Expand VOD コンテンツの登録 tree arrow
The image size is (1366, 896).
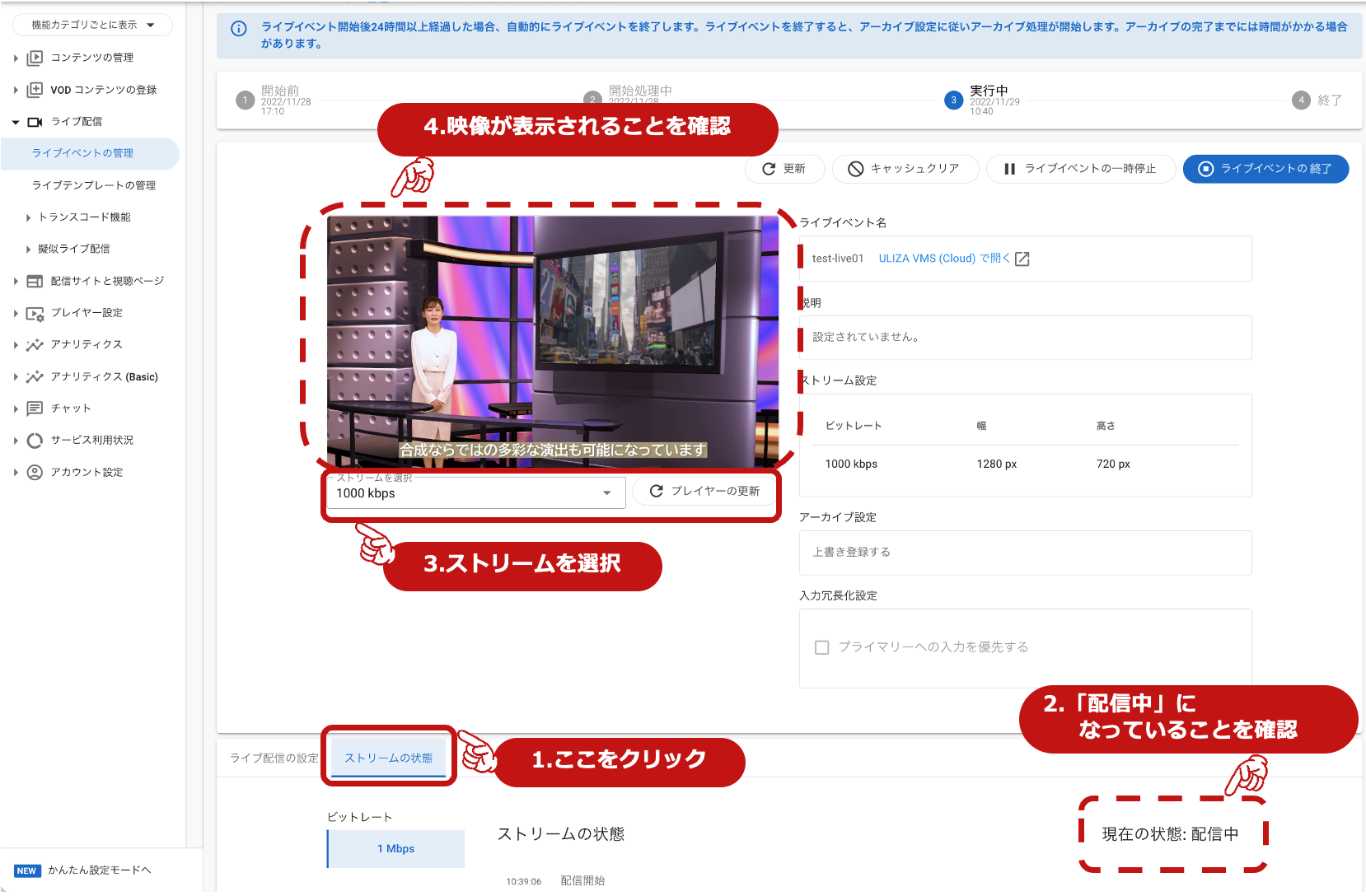tap(16, 90)
